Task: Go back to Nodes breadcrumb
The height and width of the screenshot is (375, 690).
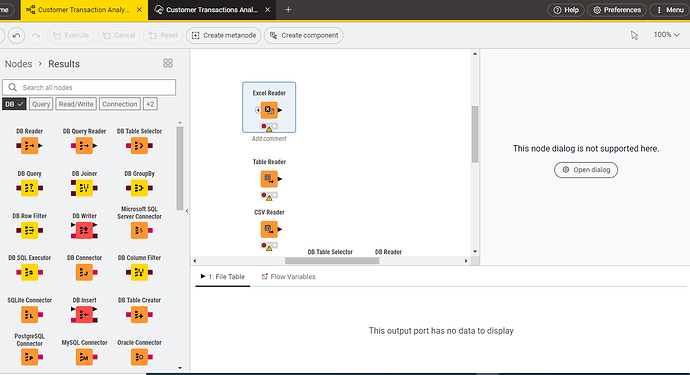Action: point(18,64)
